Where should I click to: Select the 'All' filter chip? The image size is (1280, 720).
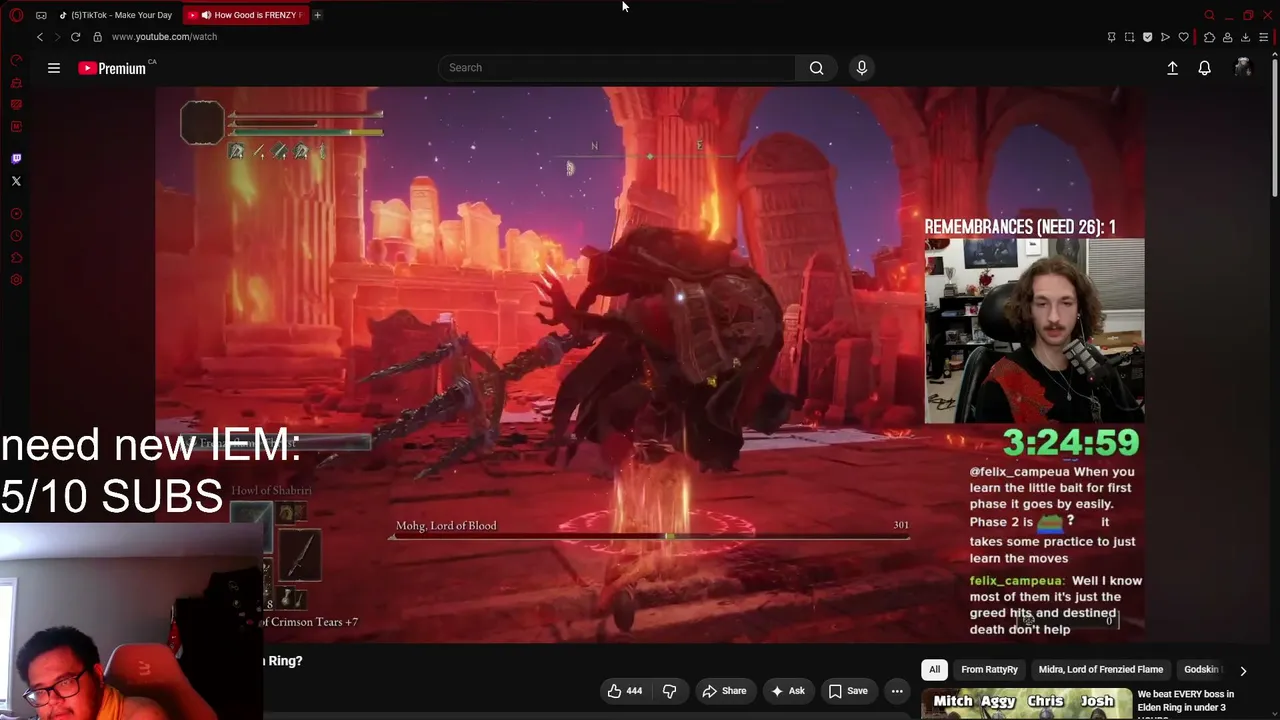tap(934, 670)
